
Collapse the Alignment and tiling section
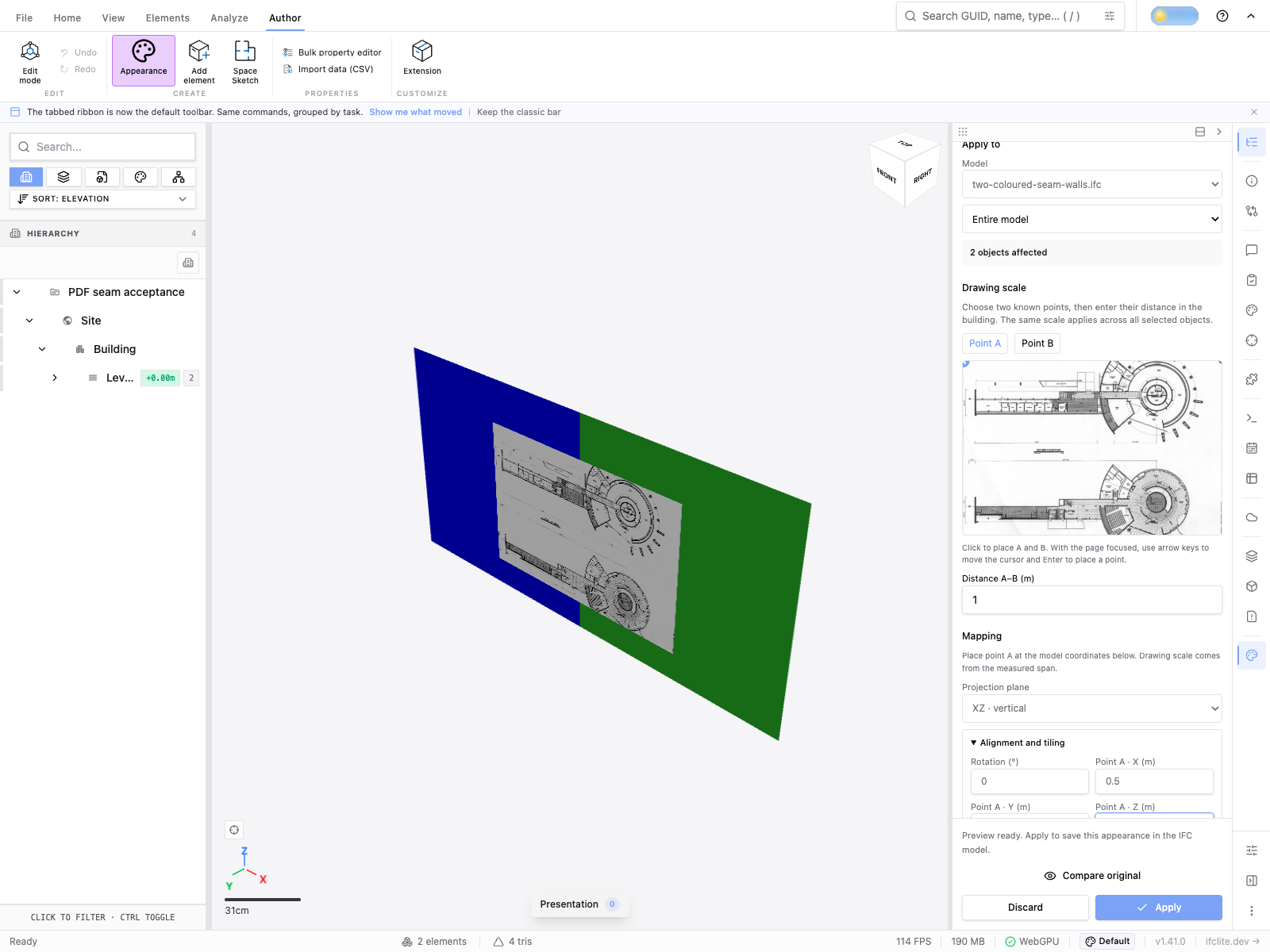1018,743
